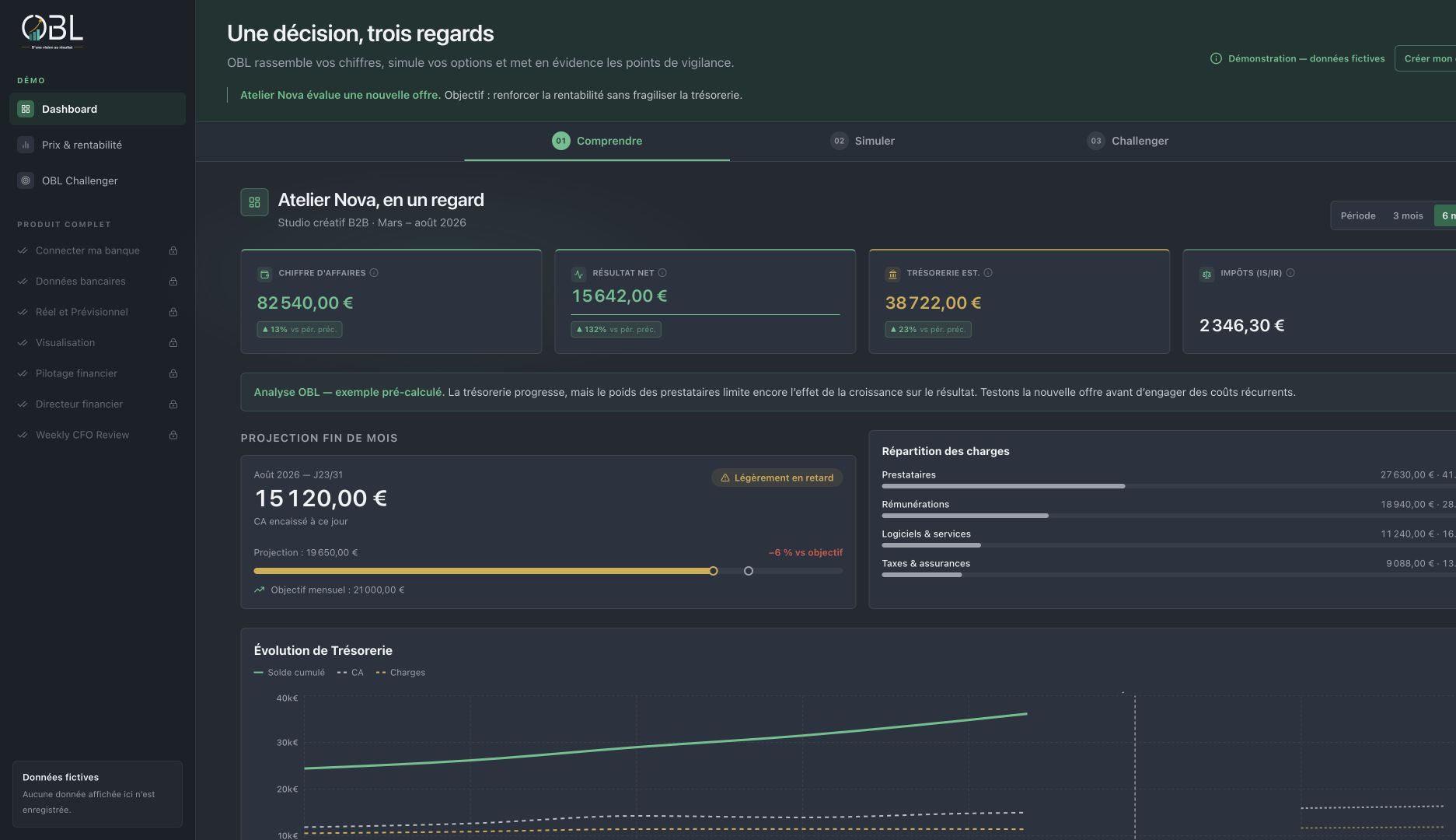The width and height of the screenshot is (1456, 840).
Task: Click the 13% vs pér. préc. badge
Action: (x=299, y=330)
